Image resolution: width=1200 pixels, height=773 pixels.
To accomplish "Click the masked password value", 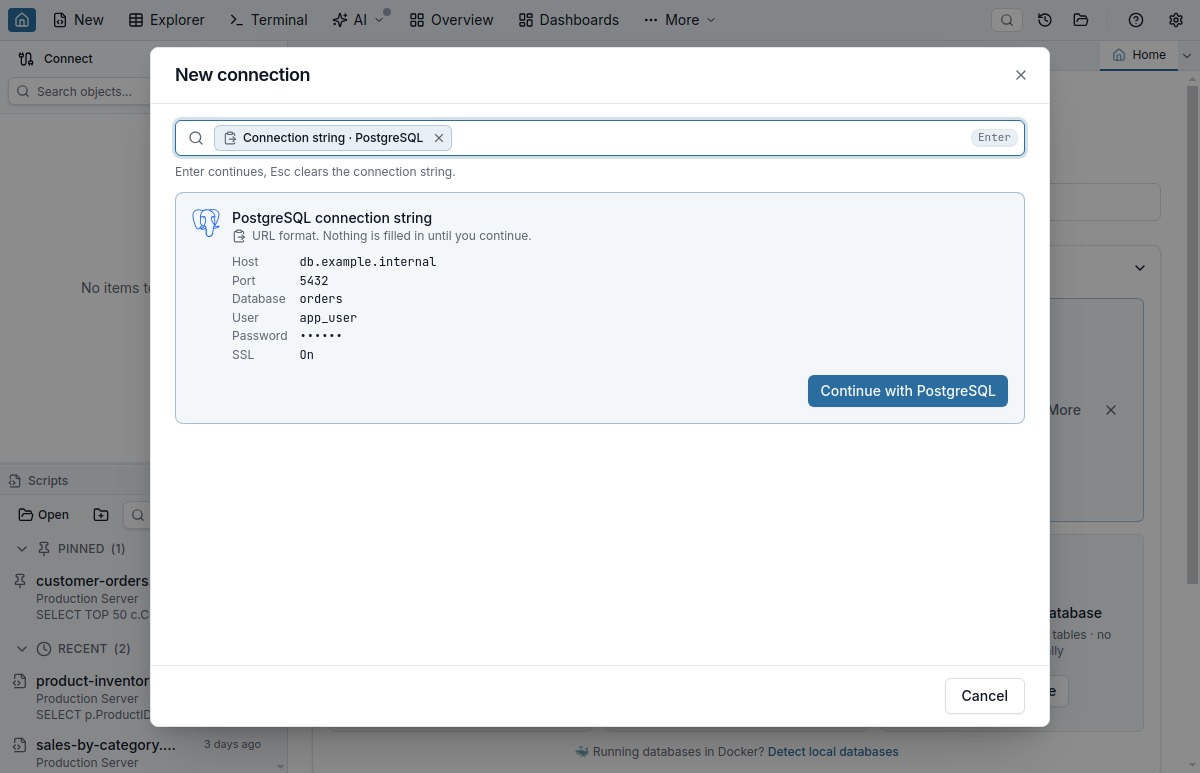I will click(321, 336).
